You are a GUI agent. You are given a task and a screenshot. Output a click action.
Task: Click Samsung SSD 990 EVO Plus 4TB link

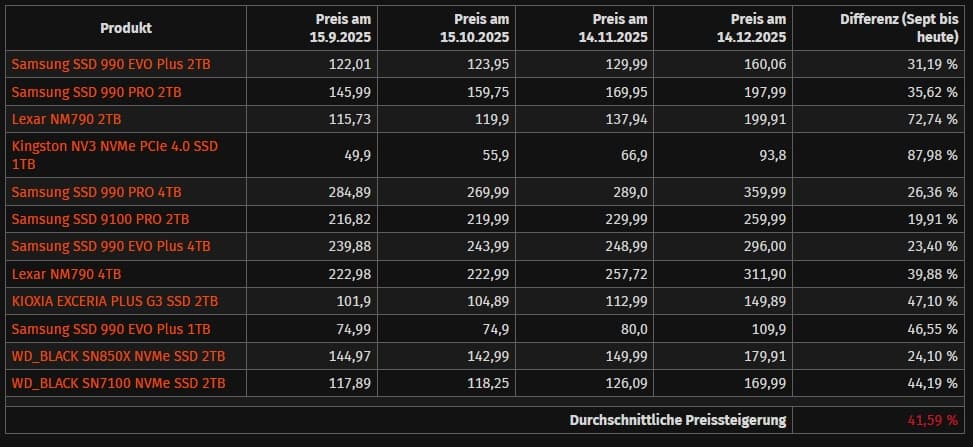112,246
